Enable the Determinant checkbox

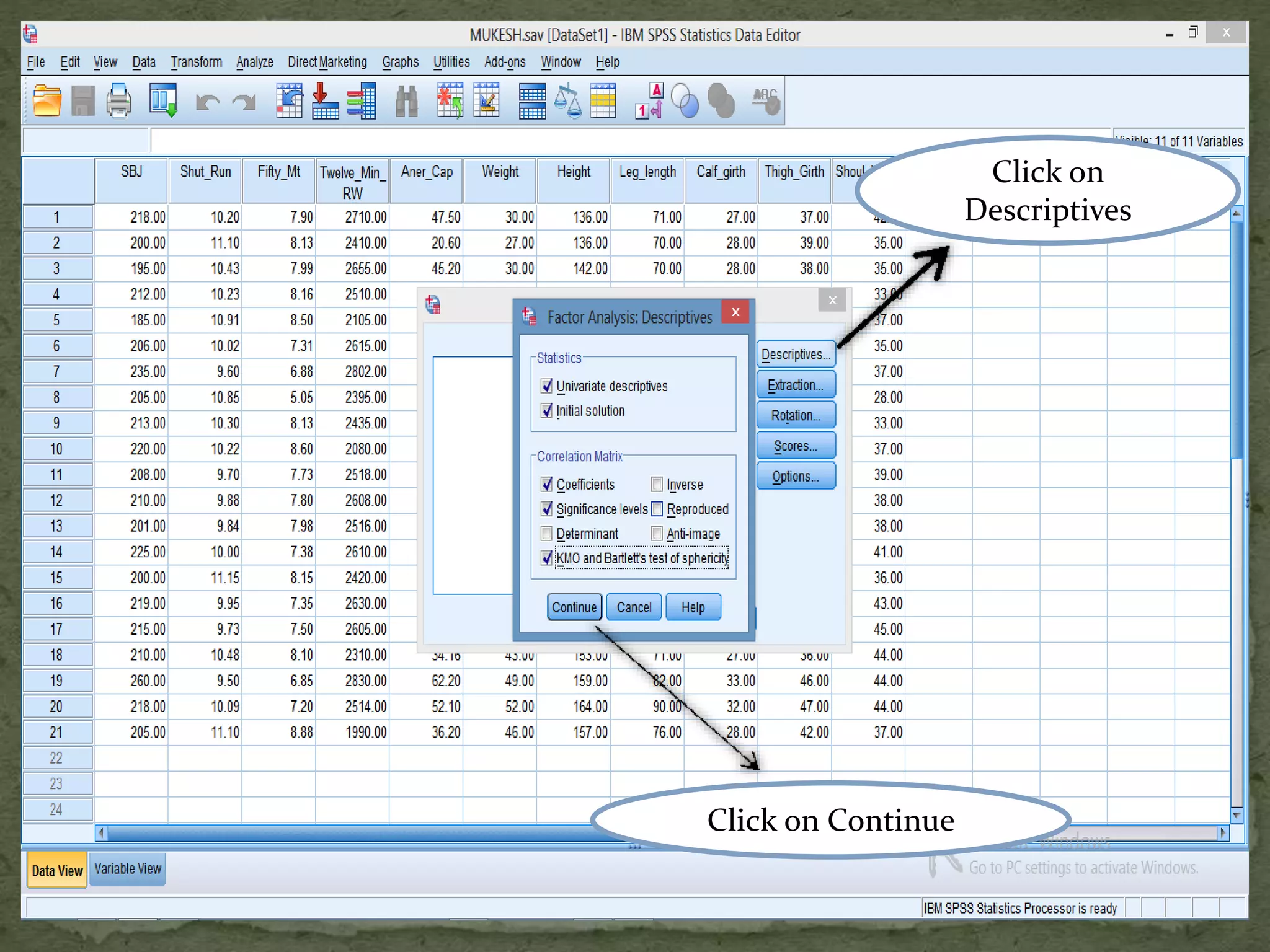pos(546,533)
